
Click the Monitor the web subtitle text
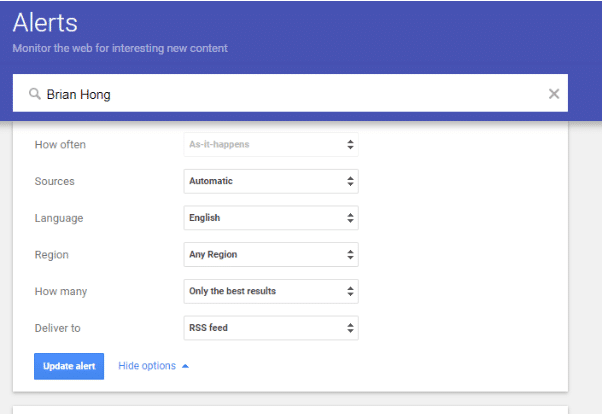click(x=120, y=48)
